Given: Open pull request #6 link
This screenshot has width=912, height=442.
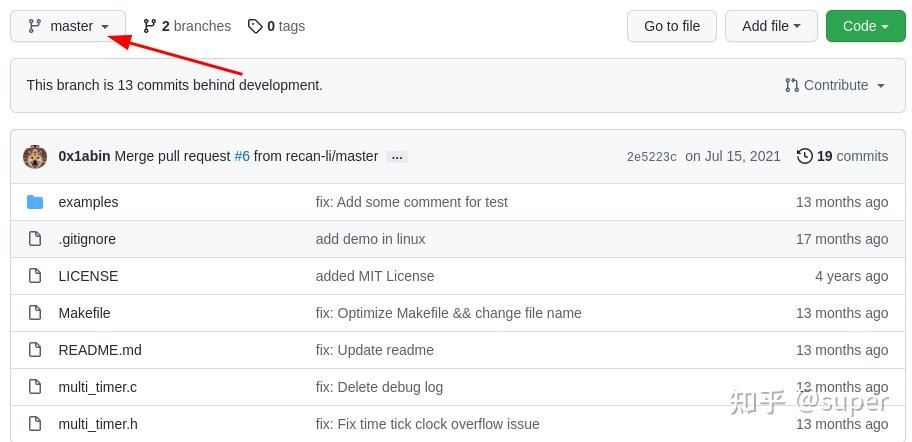Looking at the screenshot, I should coord(242,156).
